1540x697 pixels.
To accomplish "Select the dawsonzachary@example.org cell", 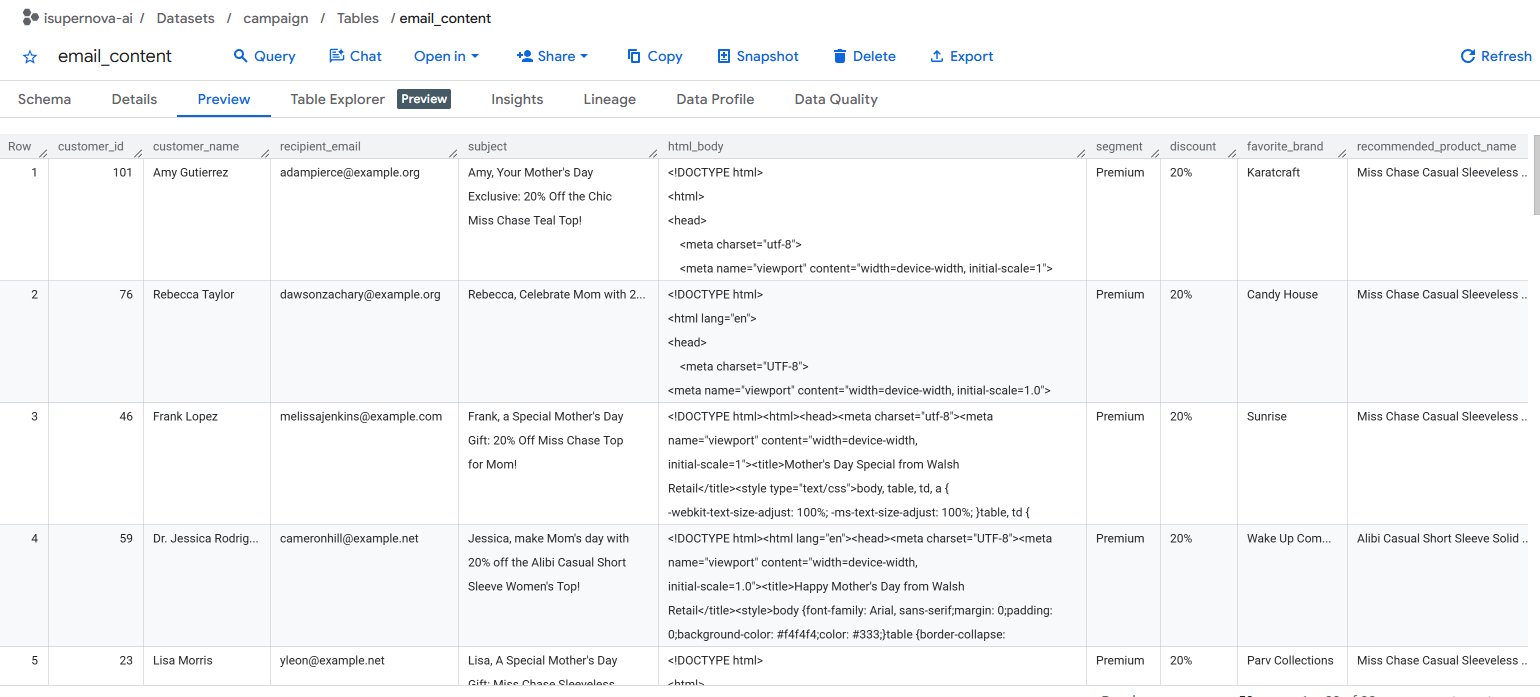I will [364, 341].
